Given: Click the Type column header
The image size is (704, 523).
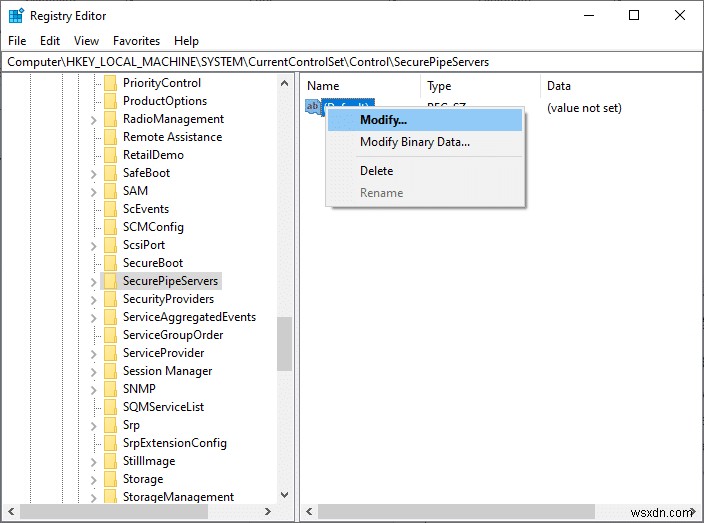Looking at the screenshot, I should (480, 86).
